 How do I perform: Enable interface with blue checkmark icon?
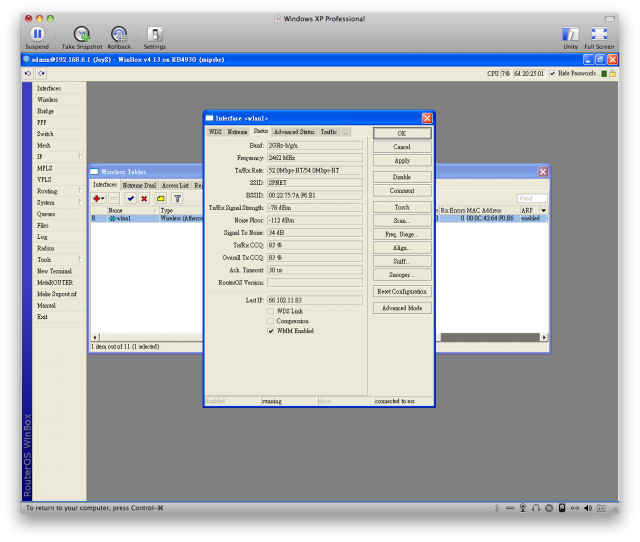(131, 199)
